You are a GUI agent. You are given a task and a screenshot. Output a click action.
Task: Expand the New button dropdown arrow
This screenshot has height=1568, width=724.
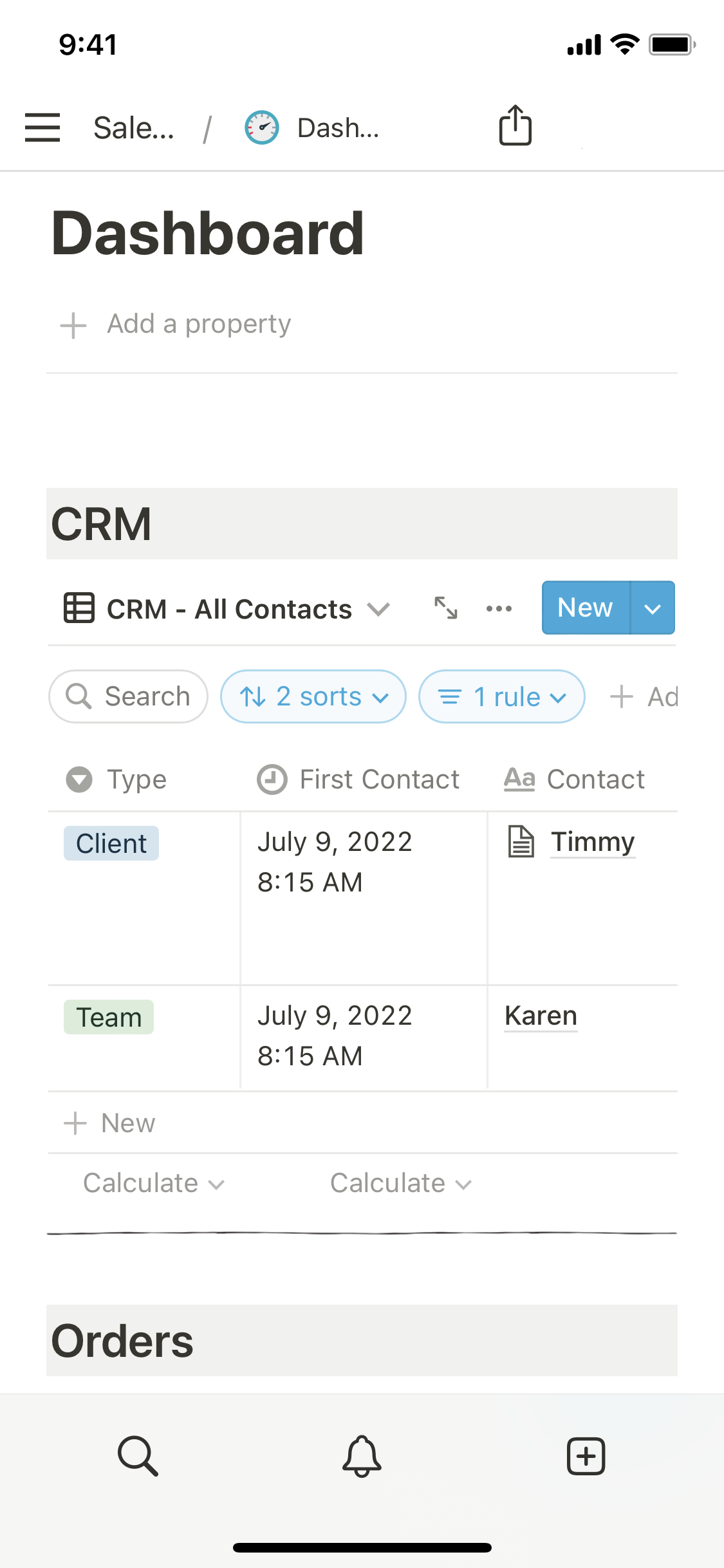[x=653, y=608]
